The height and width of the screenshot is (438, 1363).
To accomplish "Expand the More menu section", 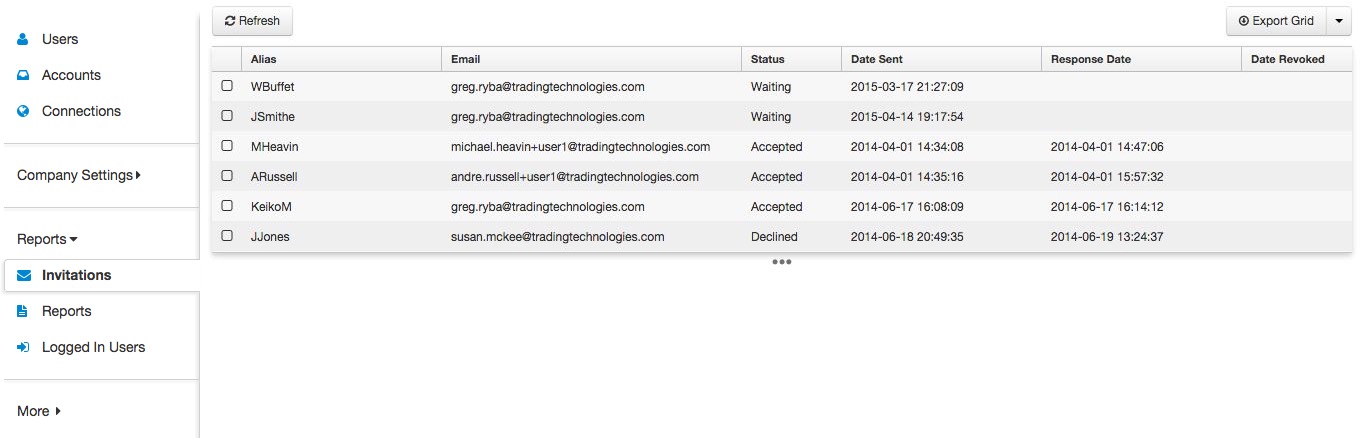I will [x=39, y=411].
